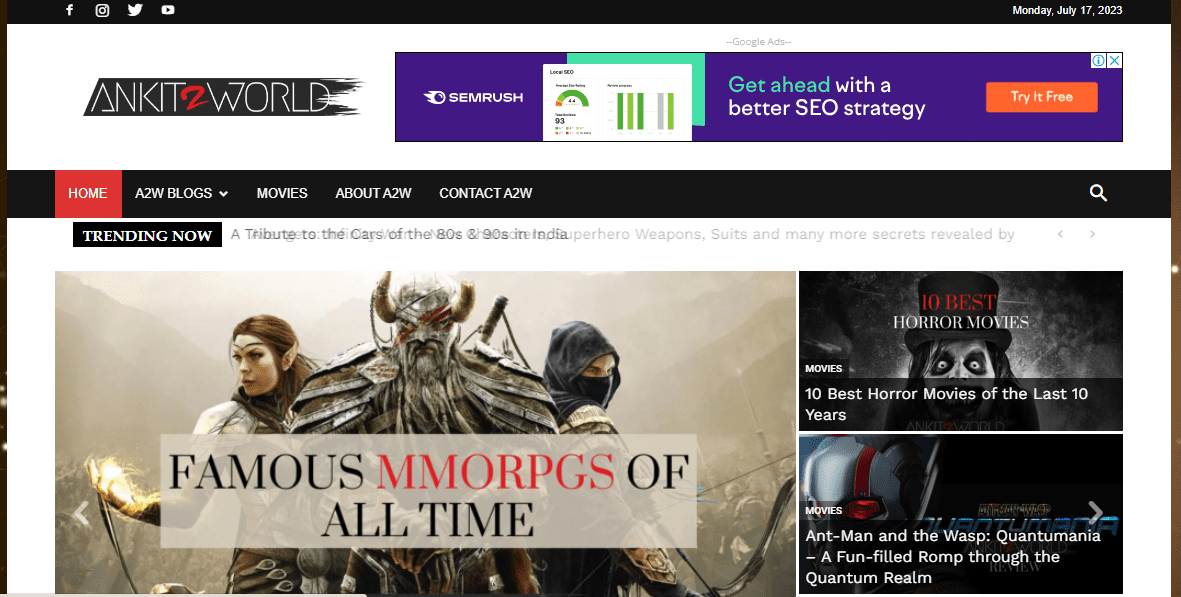Close the Semrush ad banner
The image size is (1181, 597).
coord(1115,60)
